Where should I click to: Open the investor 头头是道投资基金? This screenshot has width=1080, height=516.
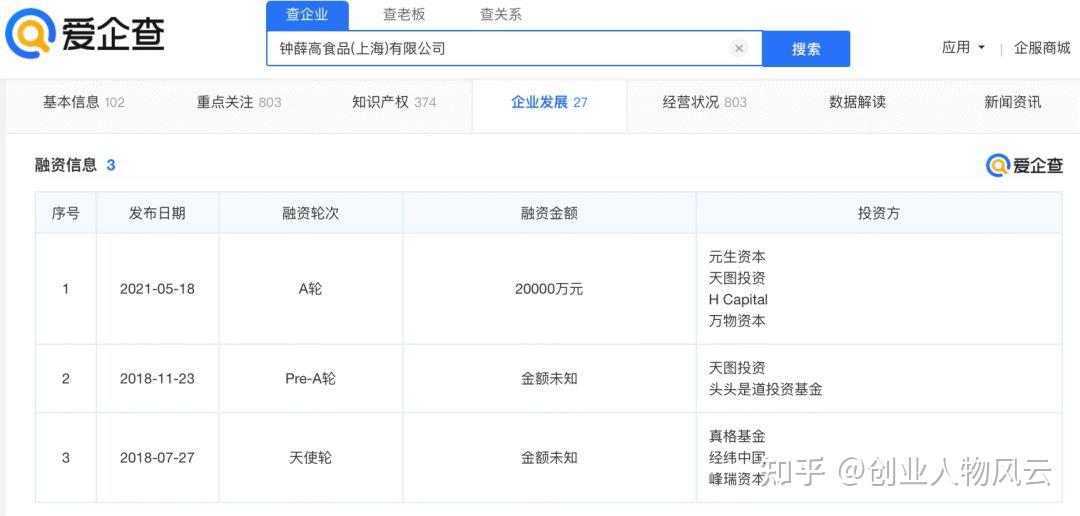click(765, 390)
